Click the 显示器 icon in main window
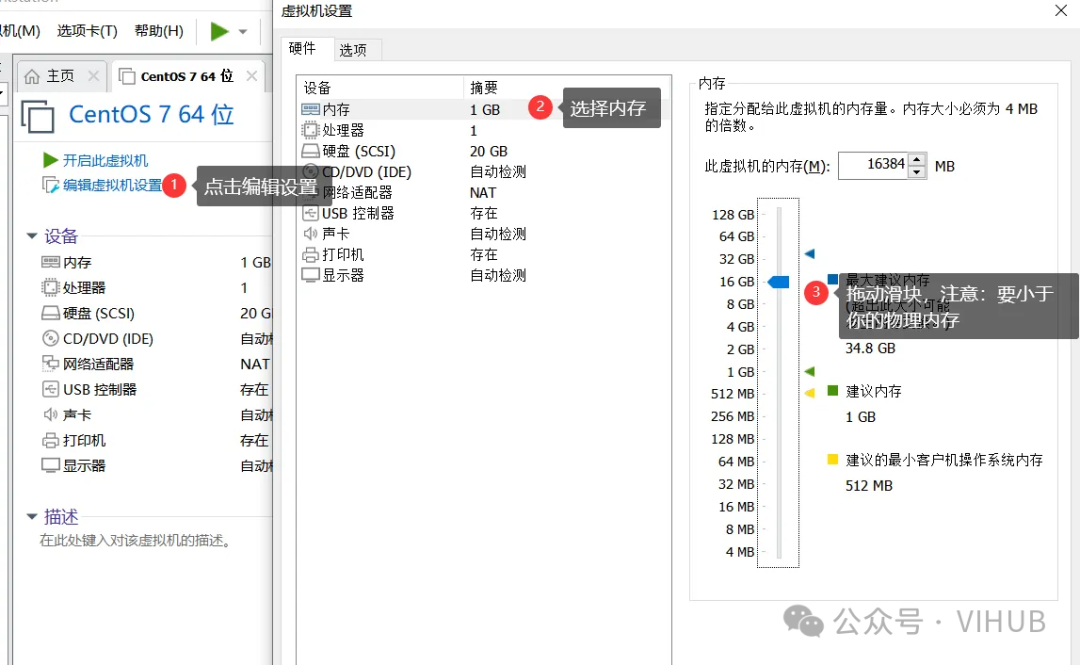Viewport: 1080px width, 665px height. click(x=50, y=466)
